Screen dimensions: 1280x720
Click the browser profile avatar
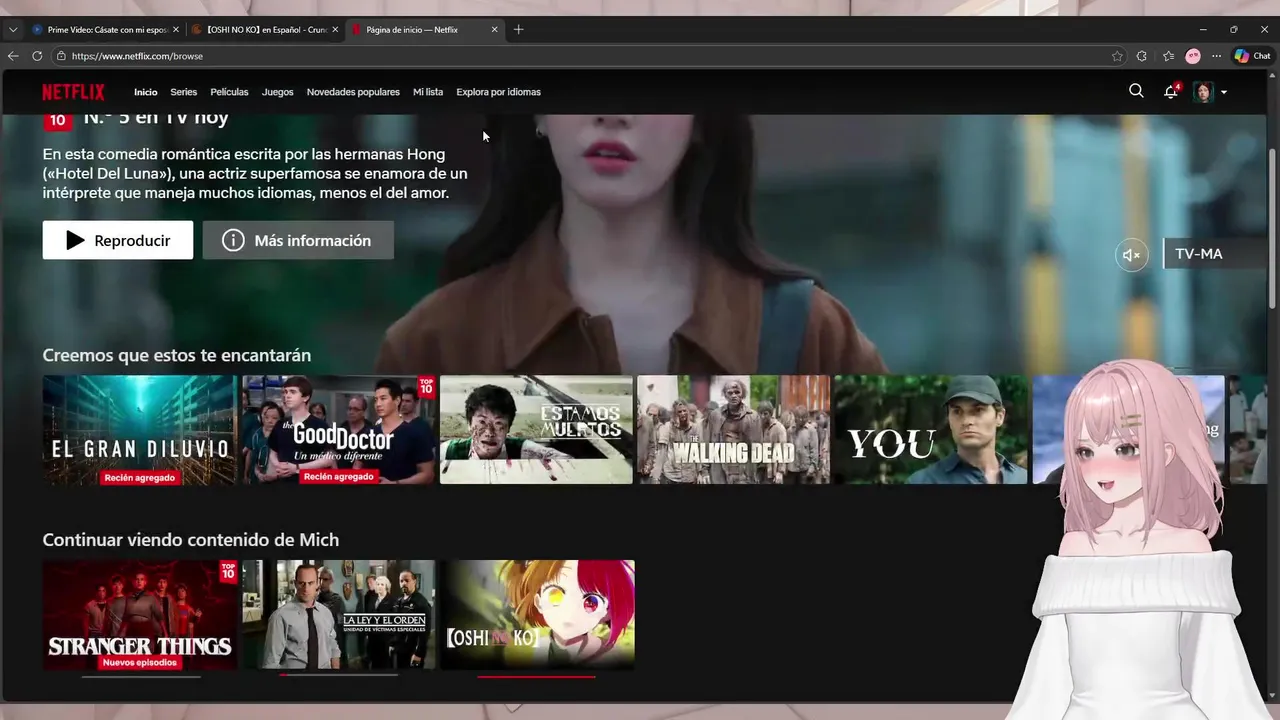tap(1193, 56)
